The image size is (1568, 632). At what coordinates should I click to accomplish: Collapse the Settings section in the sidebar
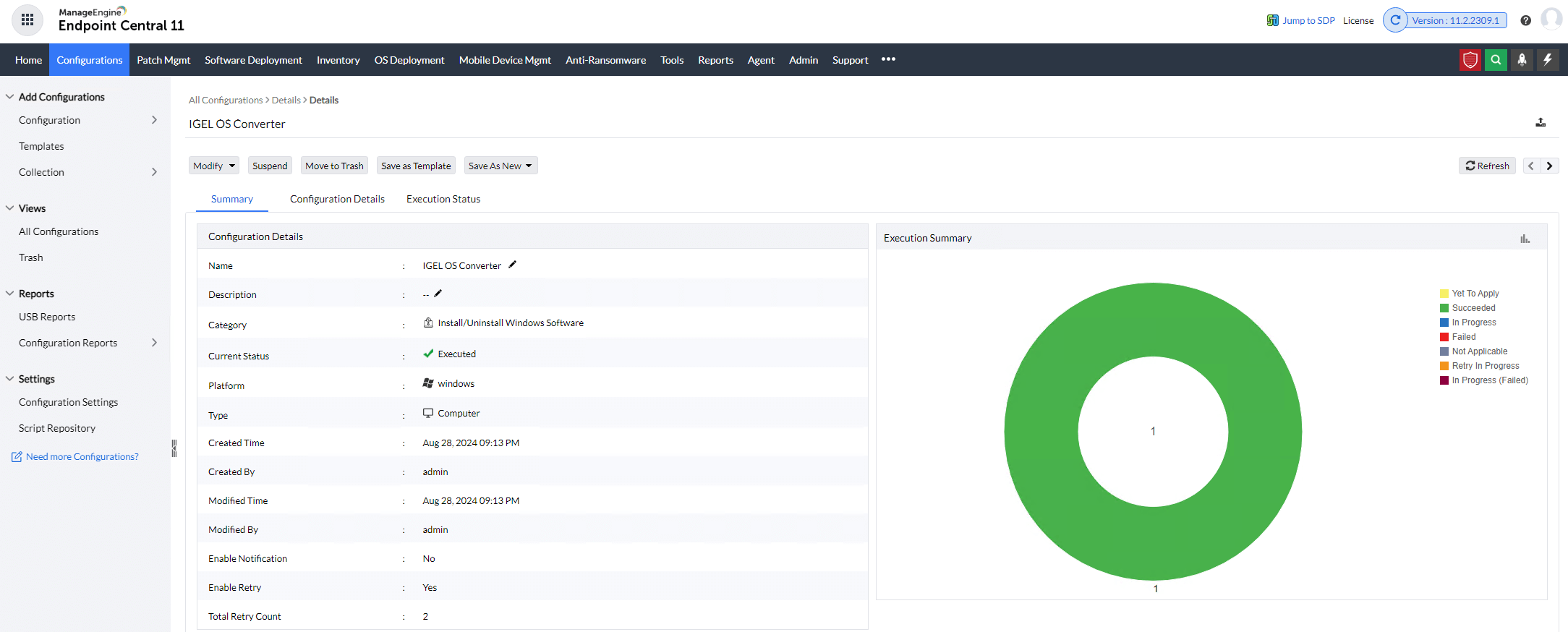[x=10, y=379]
